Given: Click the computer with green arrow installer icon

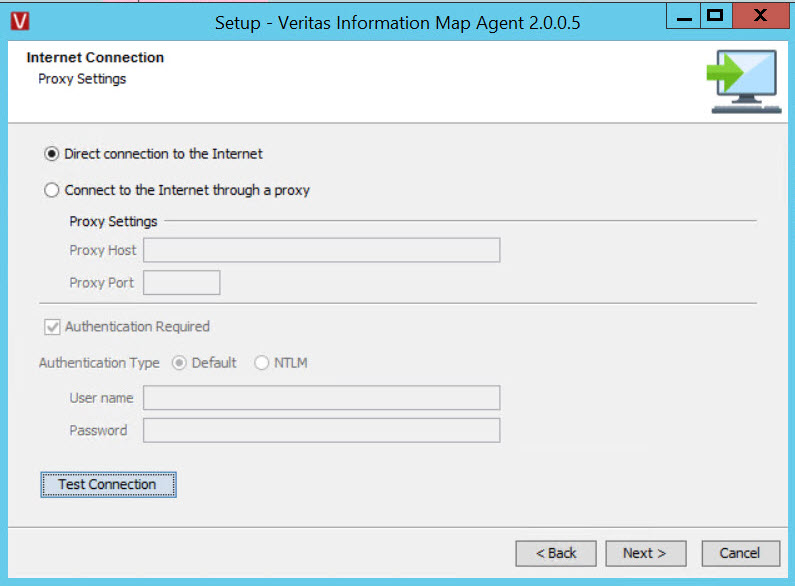Looking at the screenshot, I should (744, 81).
